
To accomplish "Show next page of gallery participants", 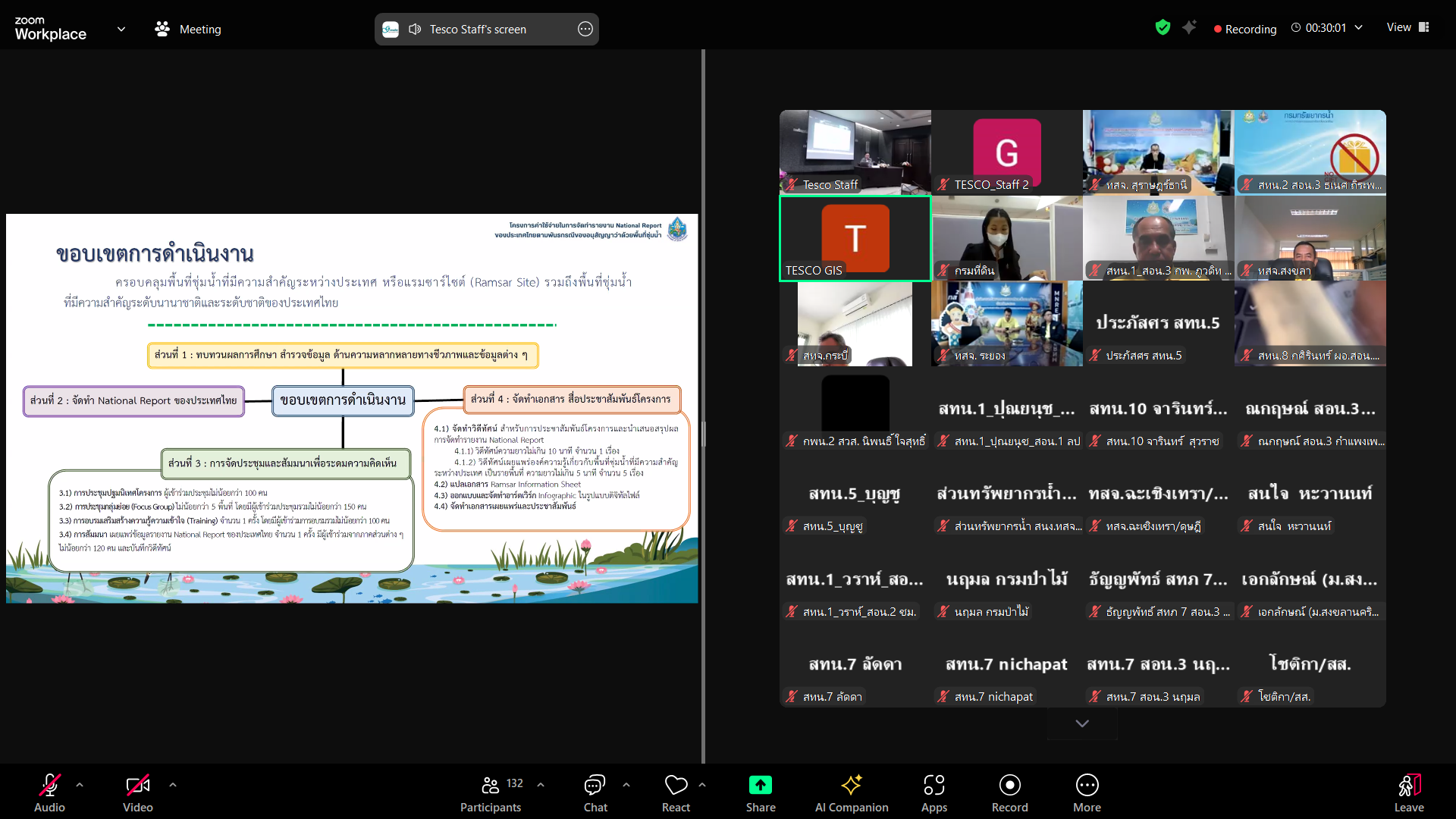I will pos(1082,723).
